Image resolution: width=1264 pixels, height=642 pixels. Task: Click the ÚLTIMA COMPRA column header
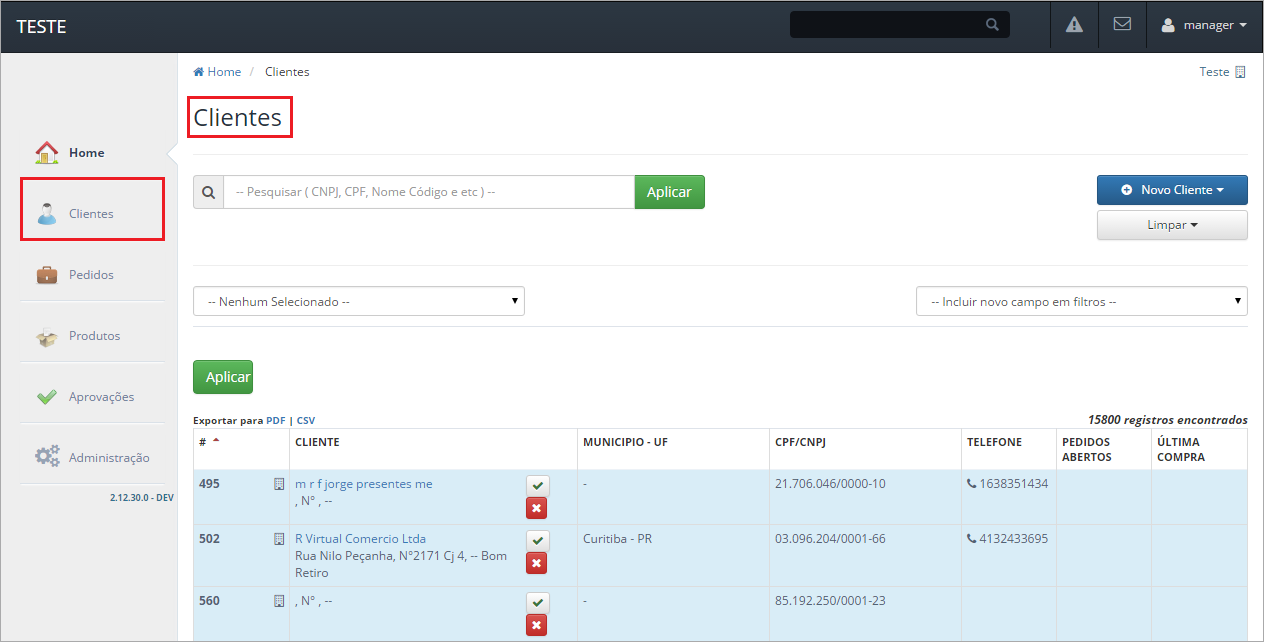(x=1181, y=449)
